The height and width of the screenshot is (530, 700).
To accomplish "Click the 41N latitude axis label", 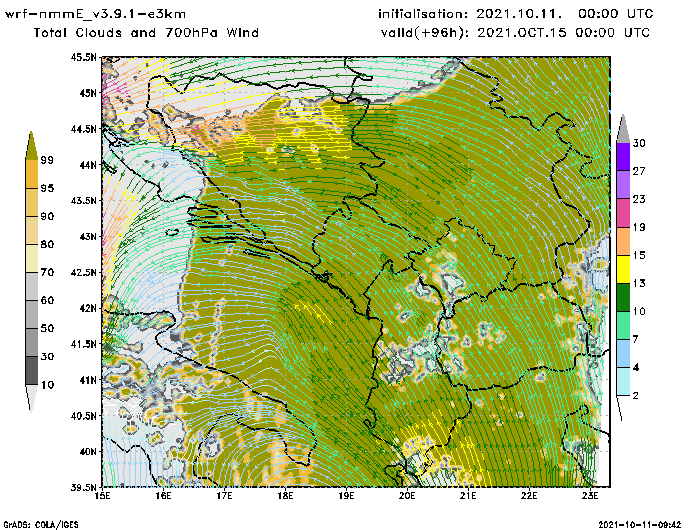I will click(88, 380).
